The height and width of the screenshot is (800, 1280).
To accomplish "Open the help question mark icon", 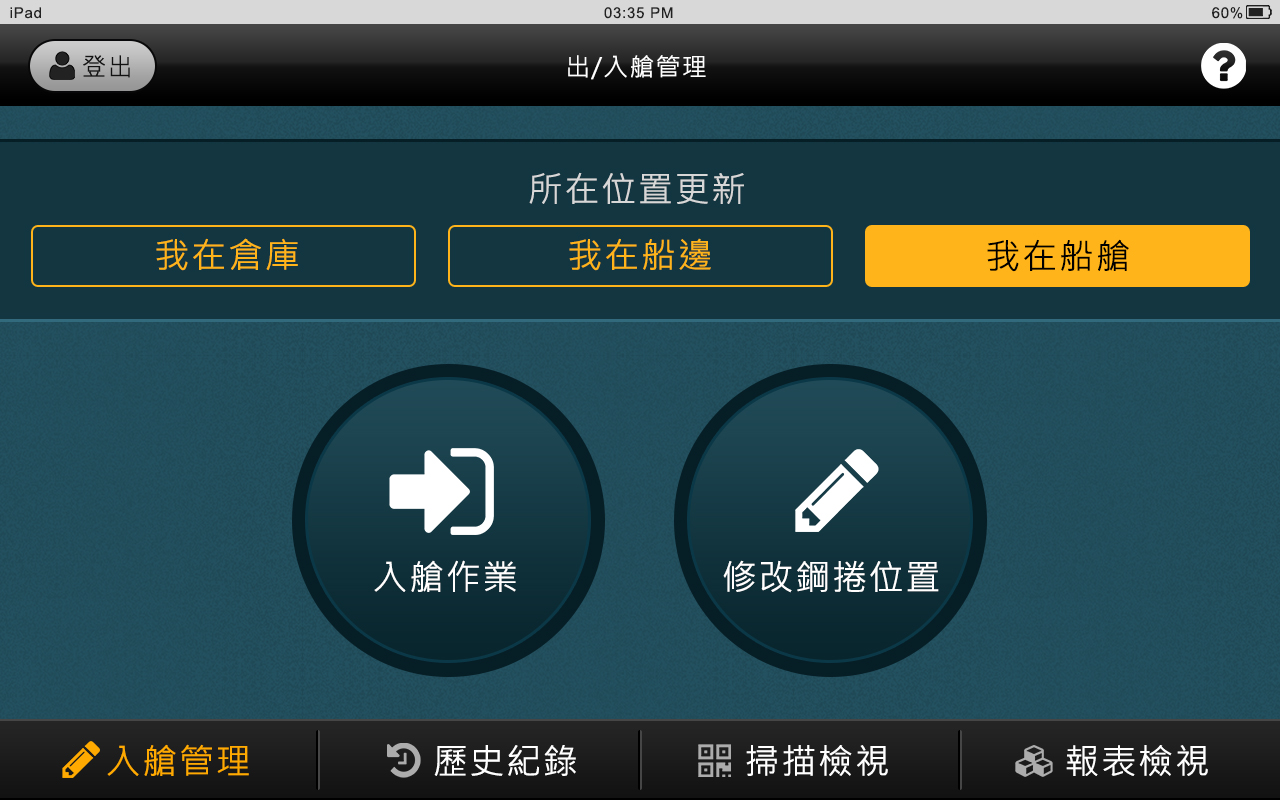I will click(x=1223, y=66).
